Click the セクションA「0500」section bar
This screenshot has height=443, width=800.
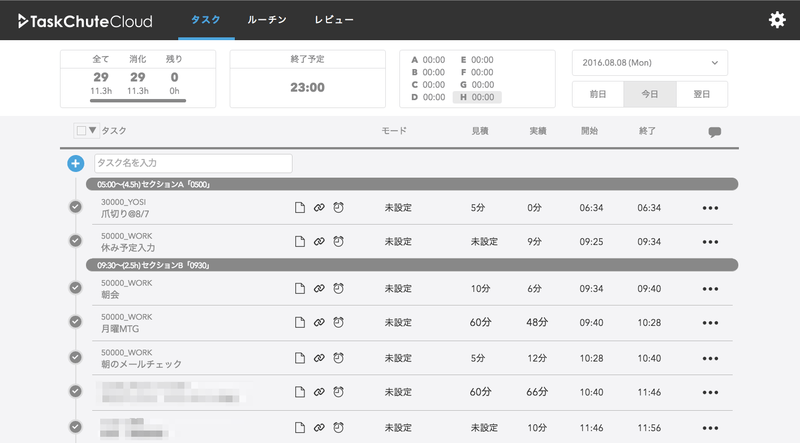(412, 184)
